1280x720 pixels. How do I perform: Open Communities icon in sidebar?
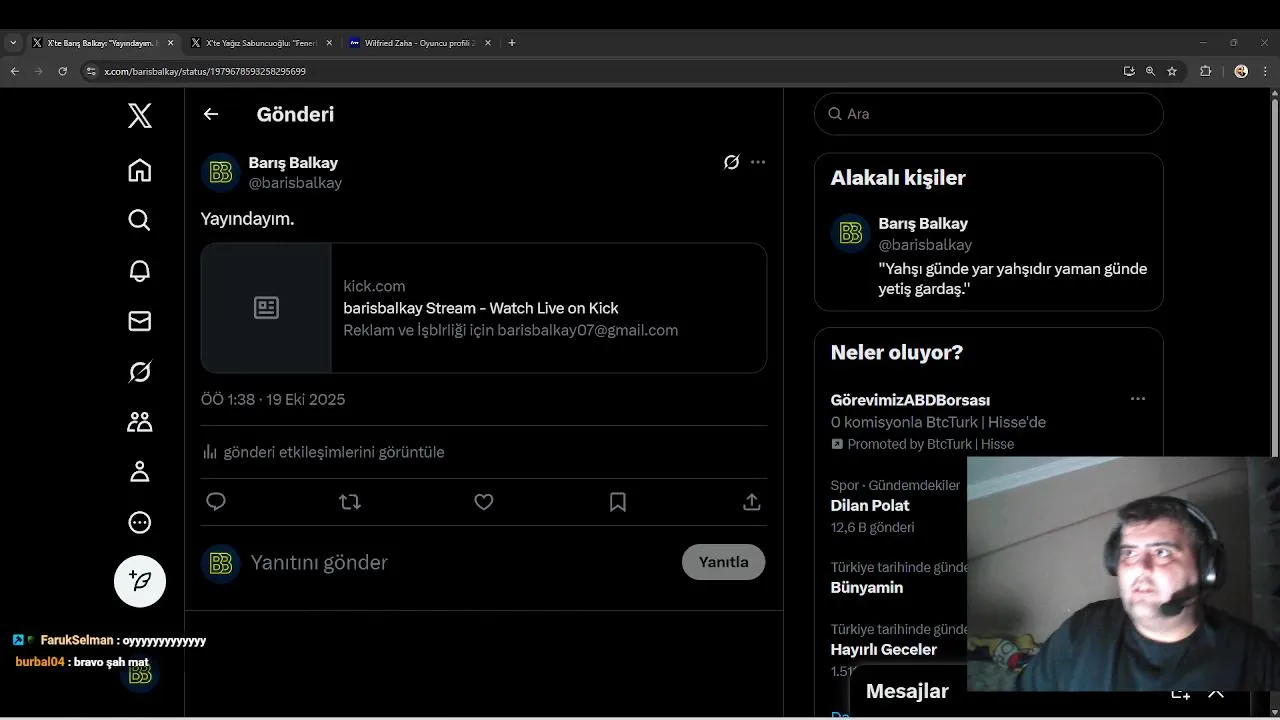140,422
